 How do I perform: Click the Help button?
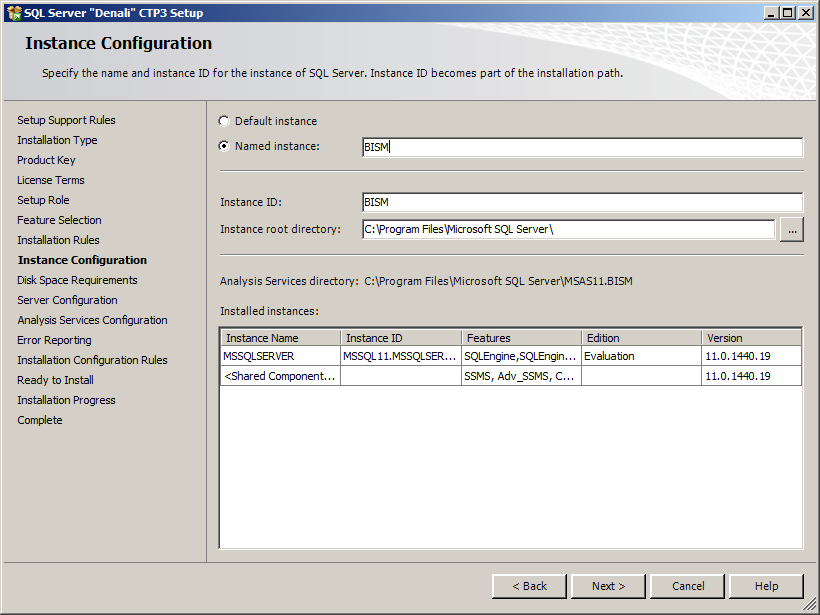766,586
